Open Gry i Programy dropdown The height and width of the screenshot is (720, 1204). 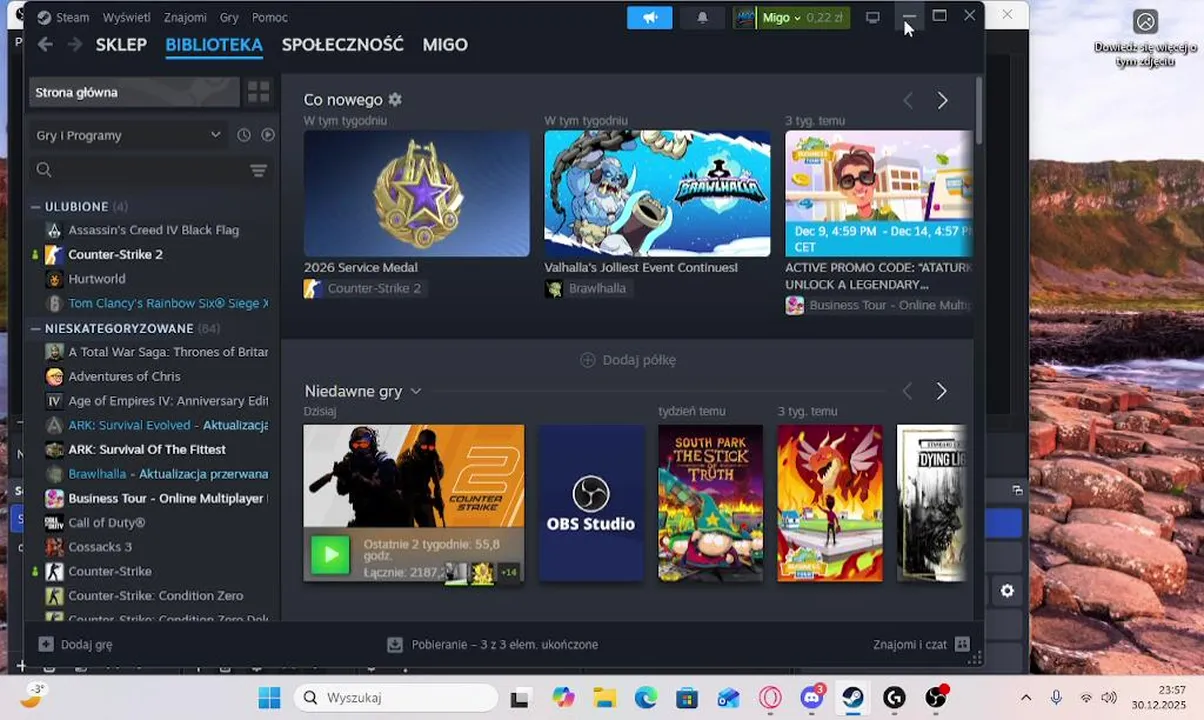pyautogui.click(x=127, y=135)
